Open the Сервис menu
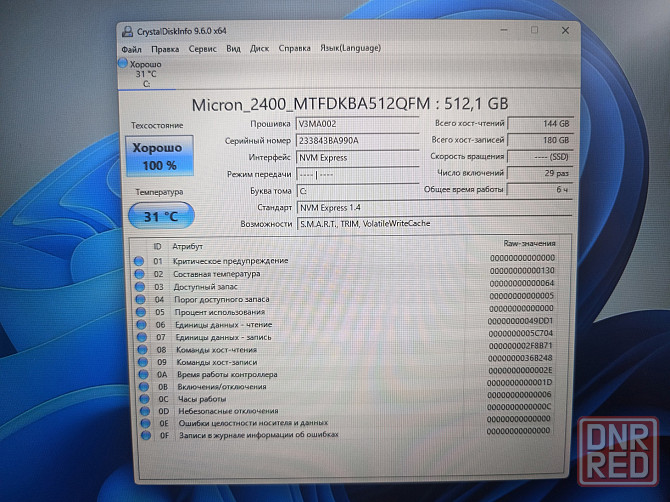 [203, 49]
